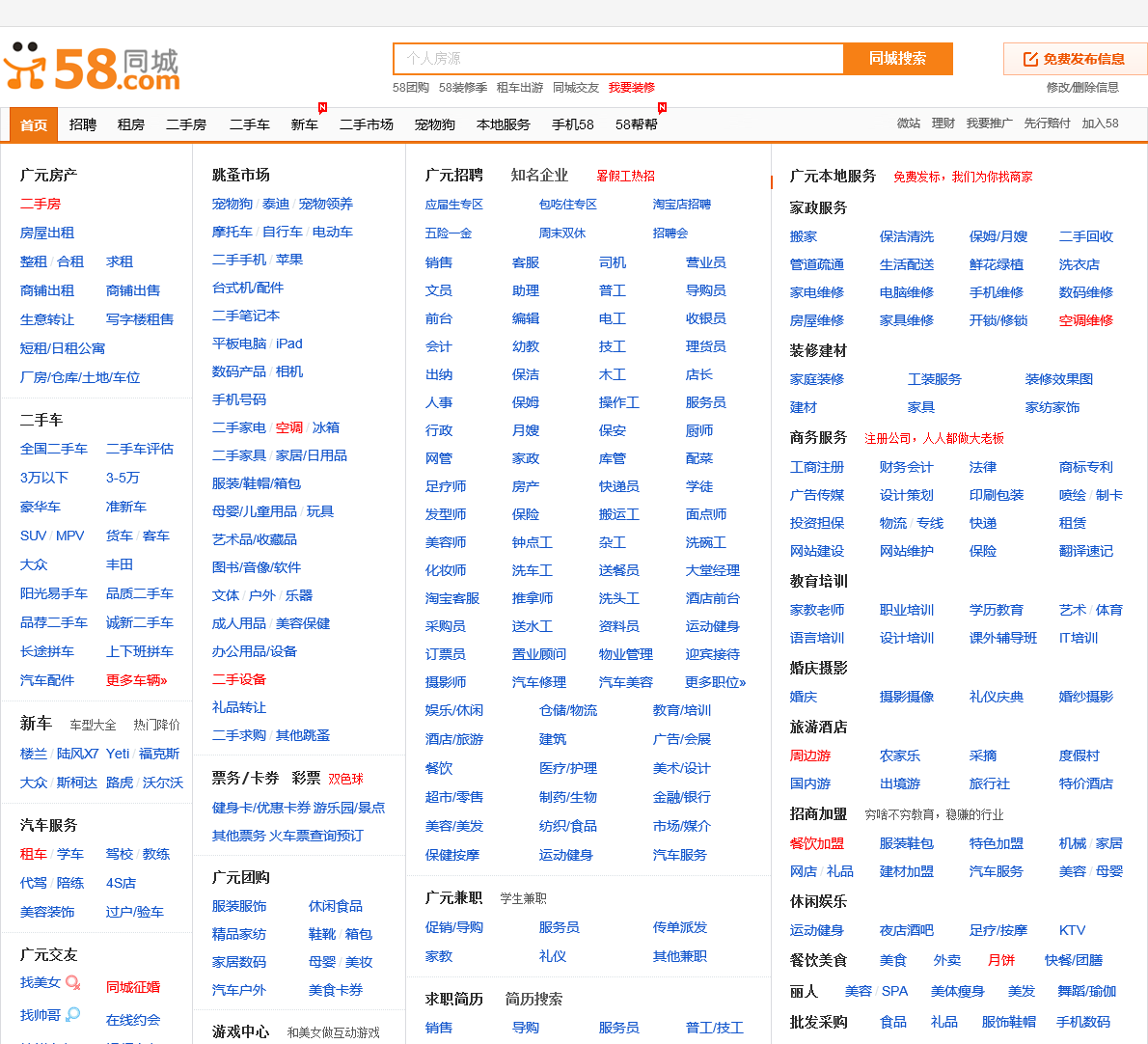
Task: Click the 写字楼租售 link
Action: [x=140, y=319]
